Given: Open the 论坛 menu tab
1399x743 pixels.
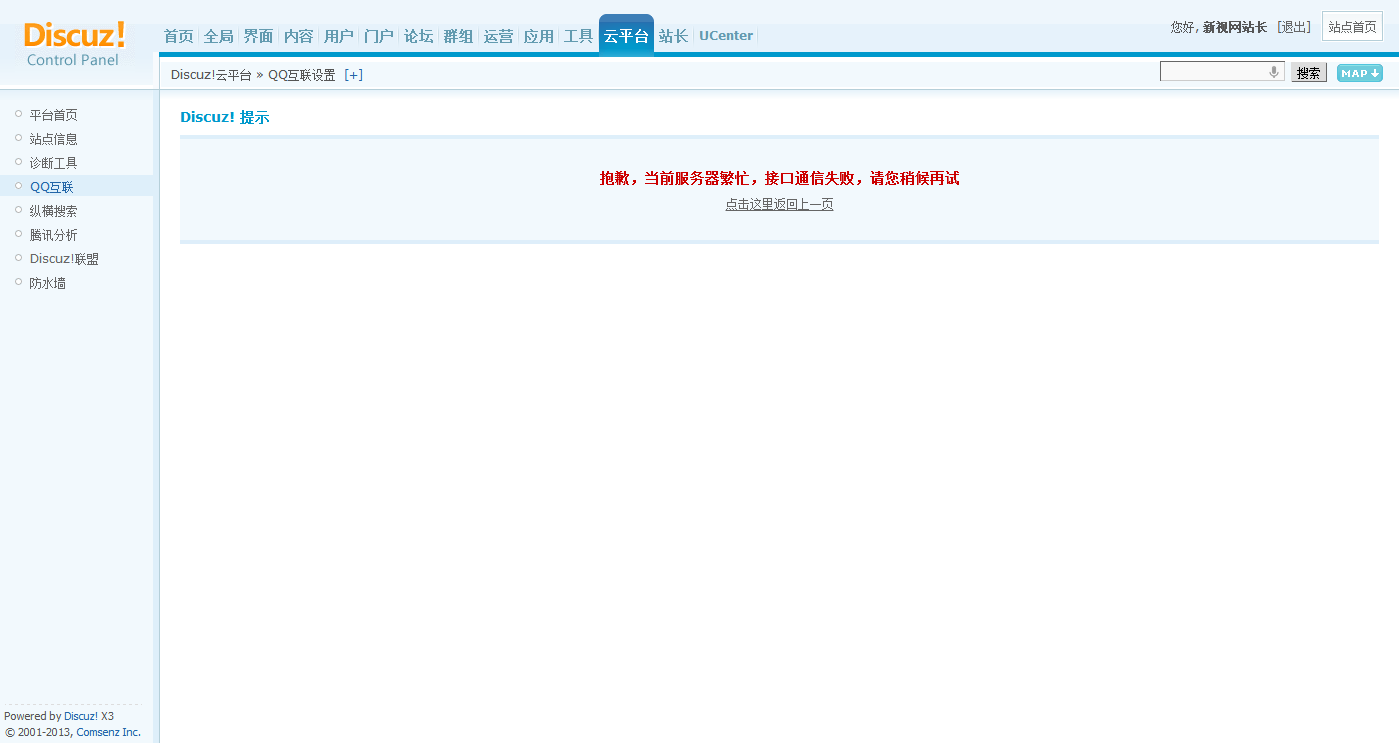Looking at the screenshot, I should (419, 36).
